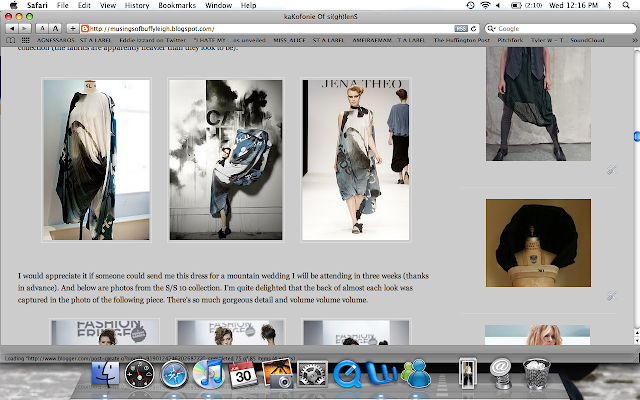Screen dimensions: 640x400
Task: Open JENA.THEO runway photo
Action: [x=356, y=160]
